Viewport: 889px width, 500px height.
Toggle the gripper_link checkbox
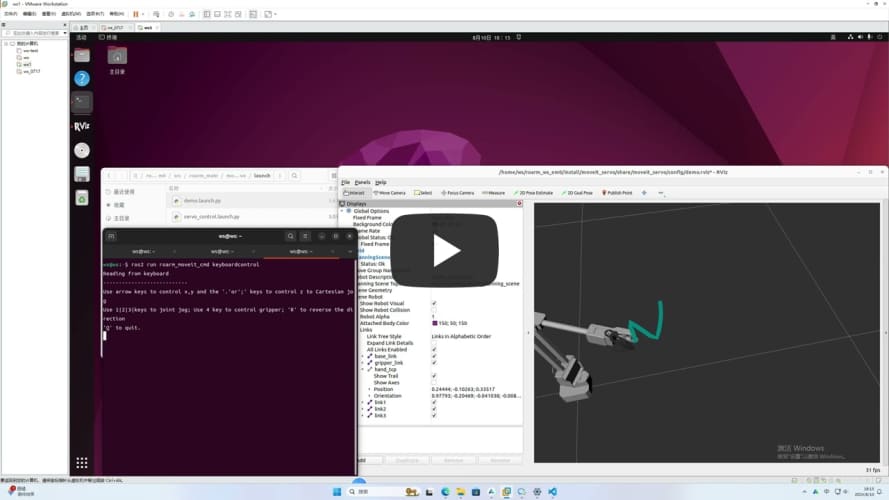[x=434, y=363]
